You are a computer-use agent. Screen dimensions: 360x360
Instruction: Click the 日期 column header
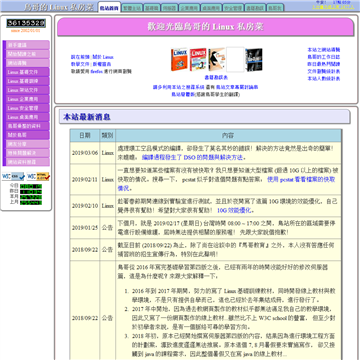click(x=85, y=135)
